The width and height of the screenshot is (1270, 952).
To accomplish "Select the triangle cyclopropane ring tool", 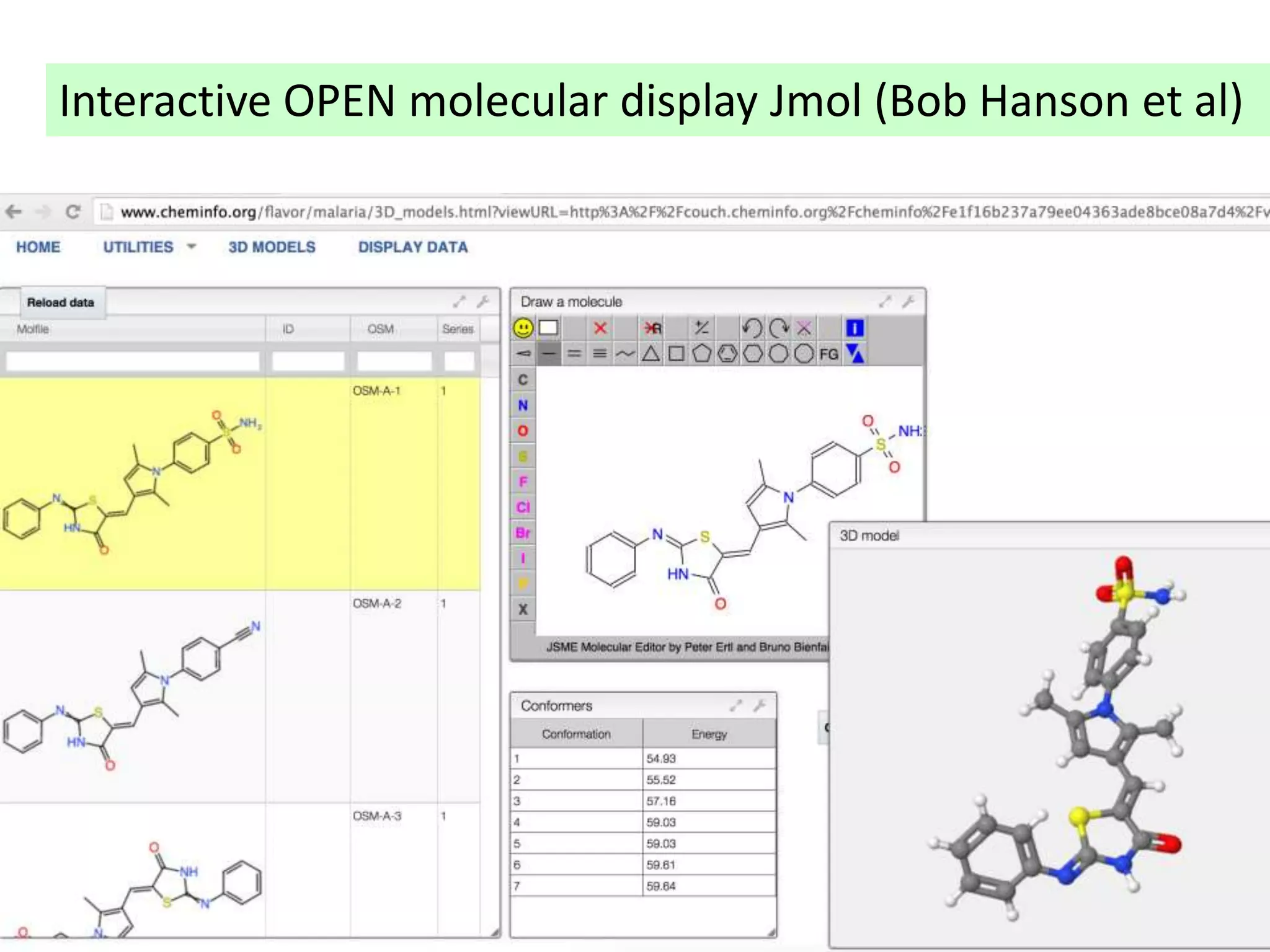I will click(651, 354).
